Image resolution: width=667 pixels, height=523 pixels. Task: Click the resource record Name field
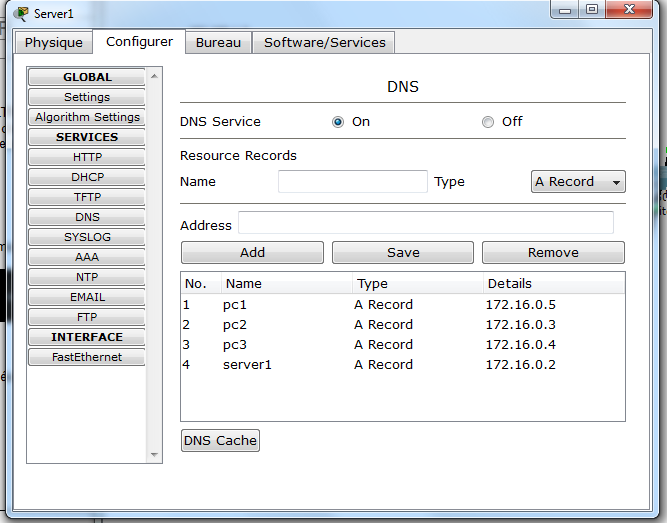click(352, 182)
